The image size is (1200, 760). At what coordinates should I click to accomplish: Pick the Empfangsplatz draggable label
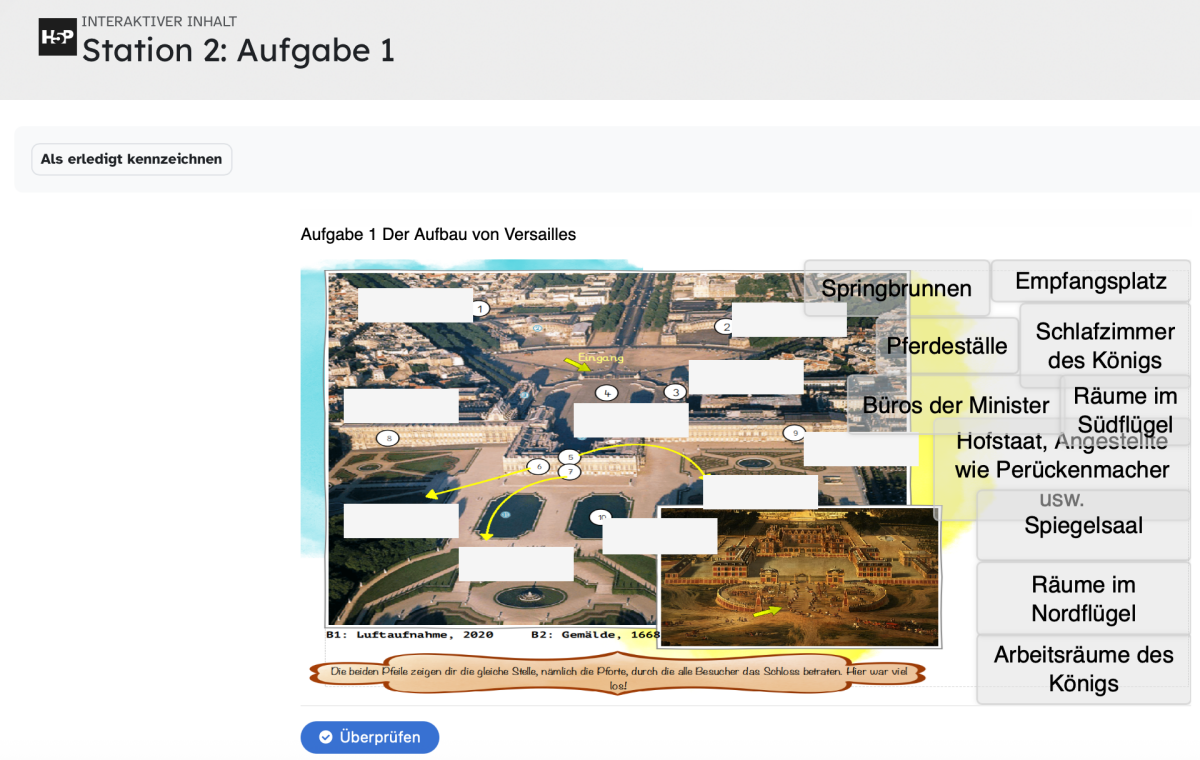pyautogui.click(x=1090, y=281)
